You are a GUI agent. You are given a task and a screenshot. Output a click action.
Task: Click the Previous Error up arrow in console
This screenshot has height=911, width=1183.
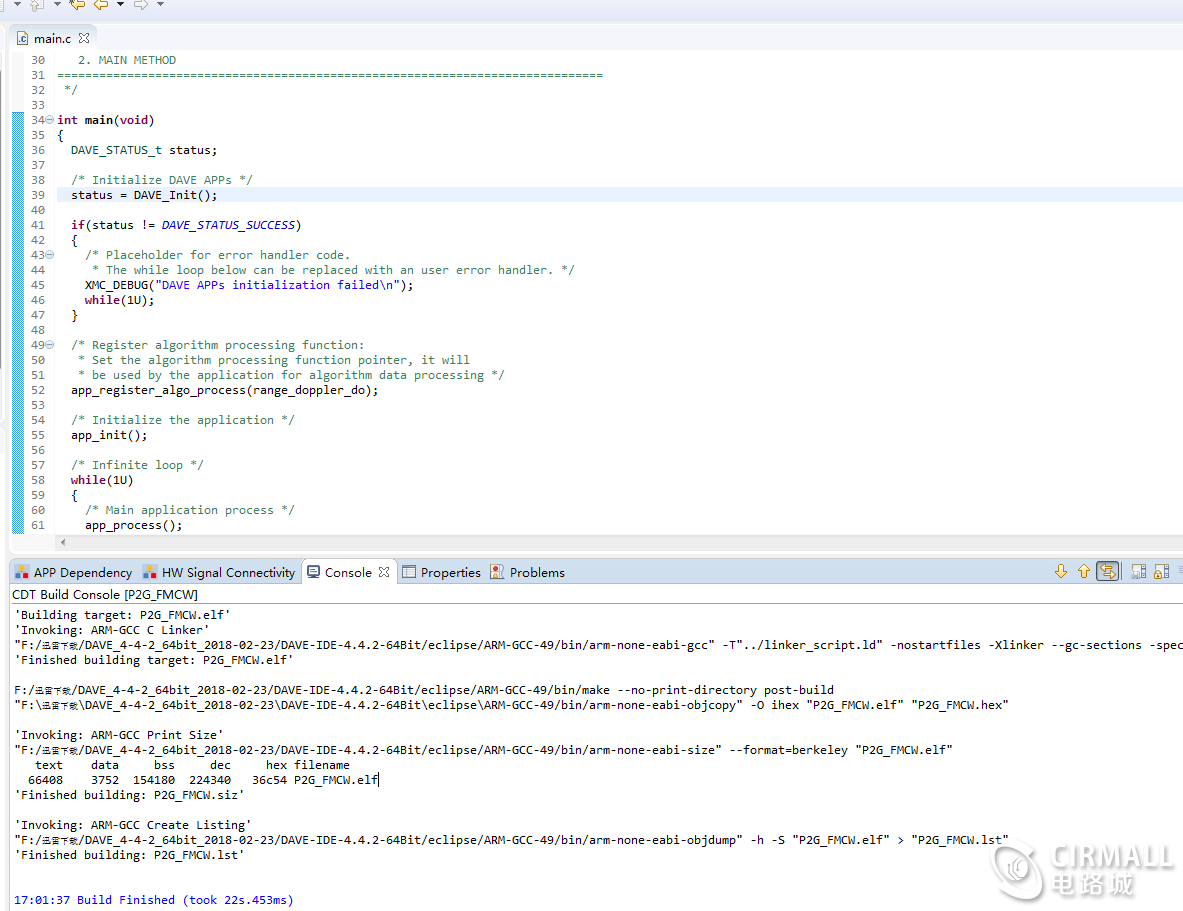[1084, 572]
